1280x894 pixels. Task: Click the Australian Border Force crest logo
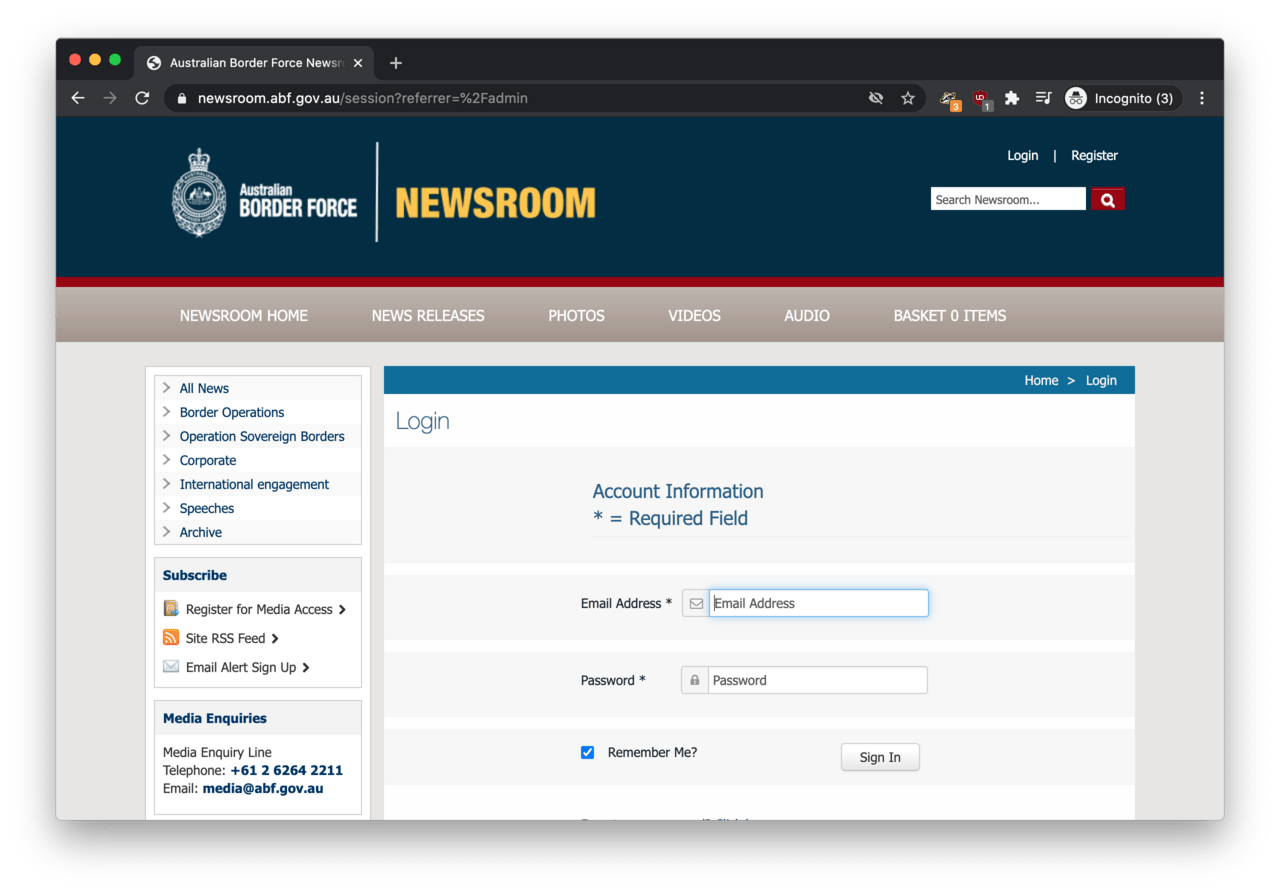(200, 192)
